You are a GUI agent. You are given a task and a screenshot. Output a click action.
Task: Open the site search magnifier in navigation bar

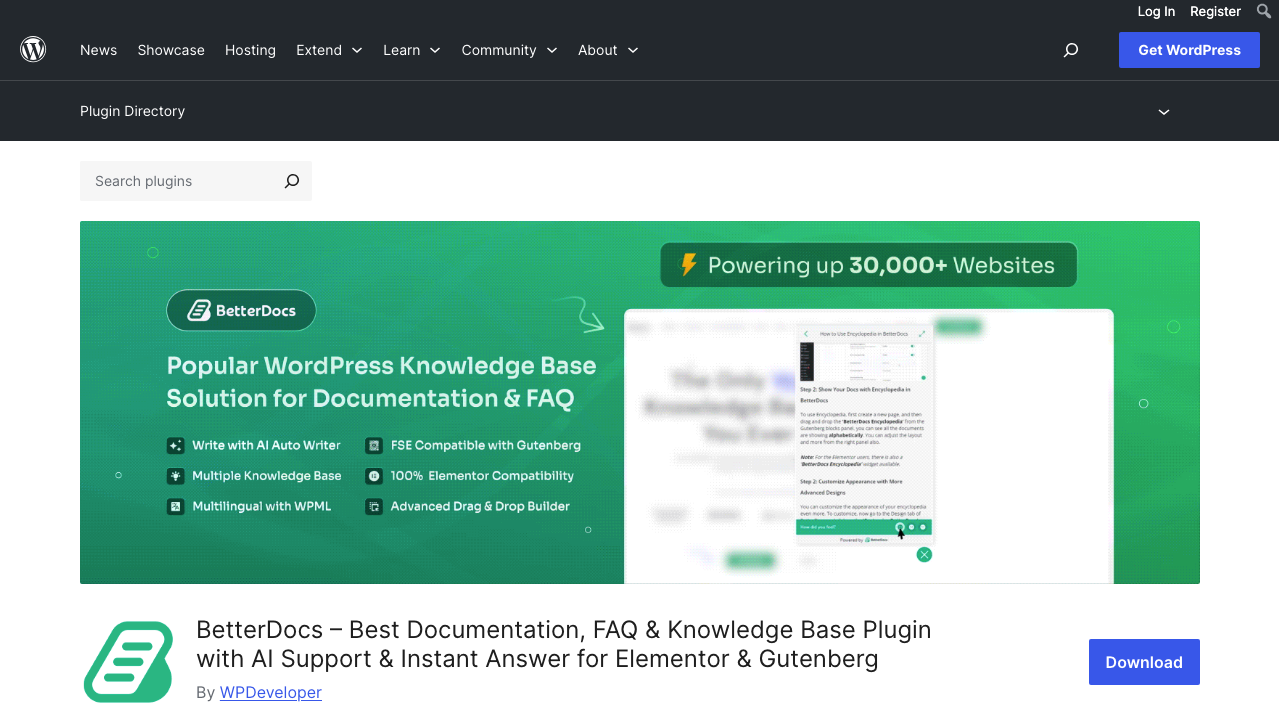(1071, 50)
